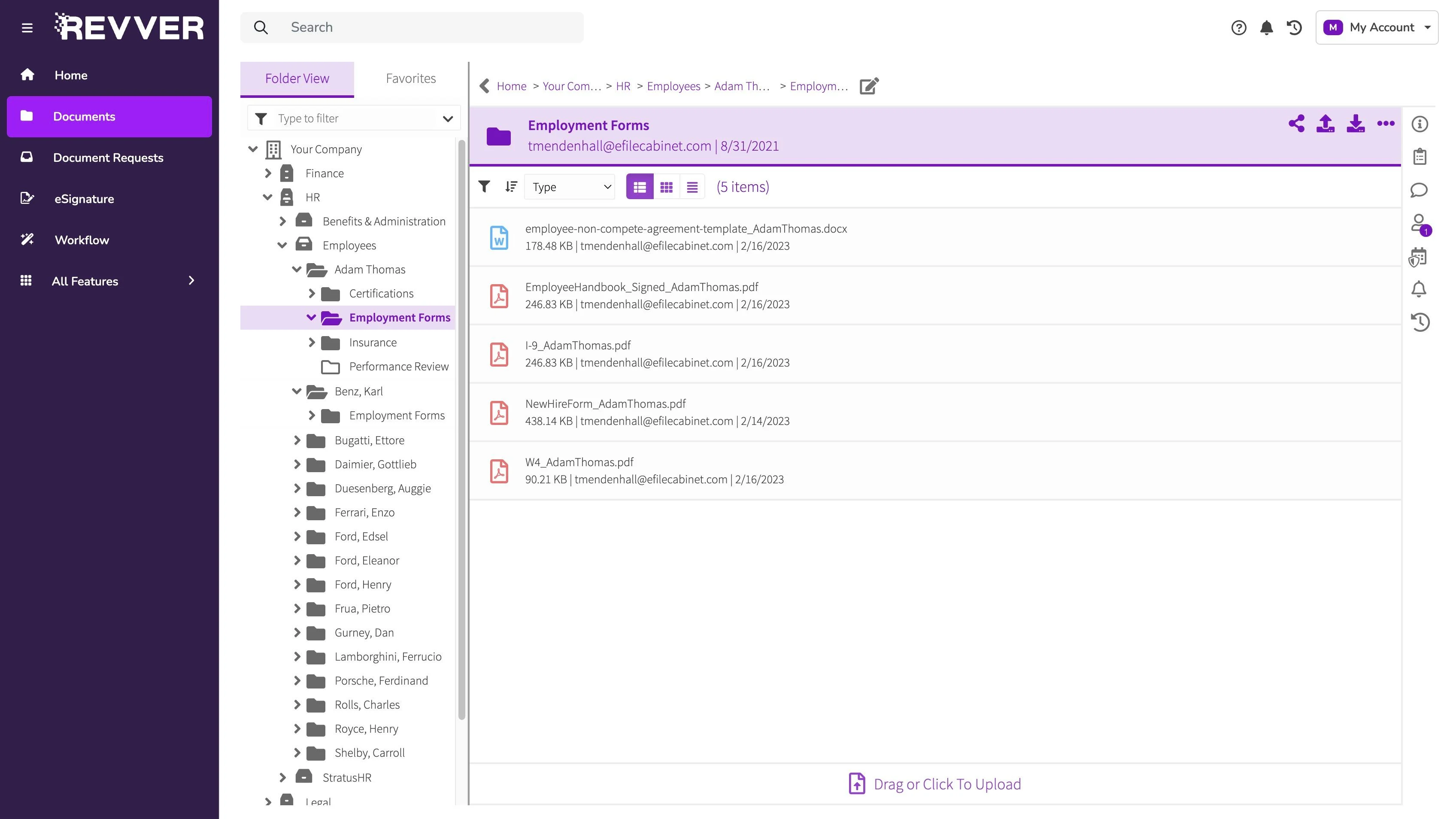Switch to the Favorites tab
The width and height of the screenshot is (1456, 819).
[410, 79]
